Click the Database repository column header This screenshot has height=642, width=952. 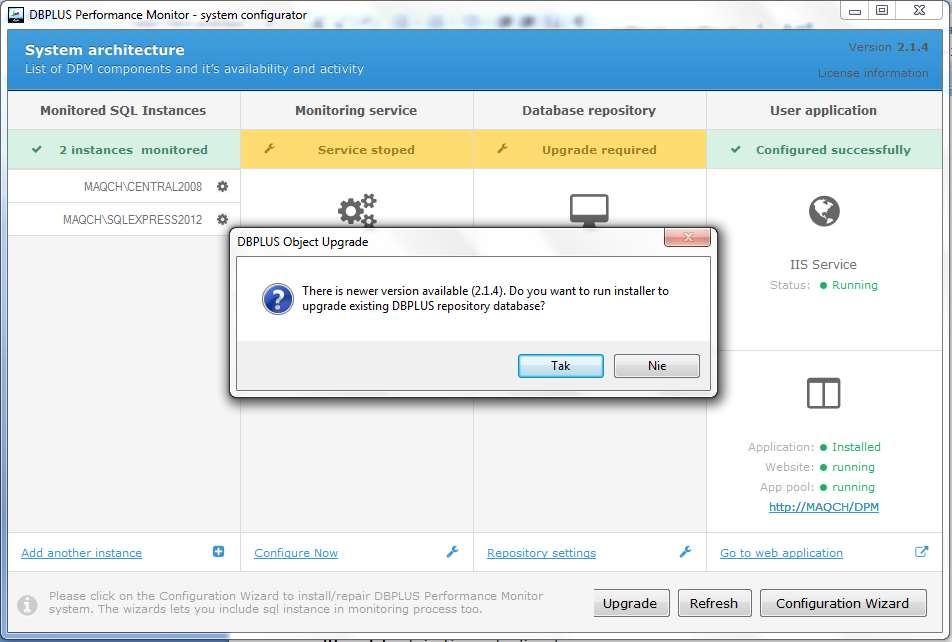point(589,111)
